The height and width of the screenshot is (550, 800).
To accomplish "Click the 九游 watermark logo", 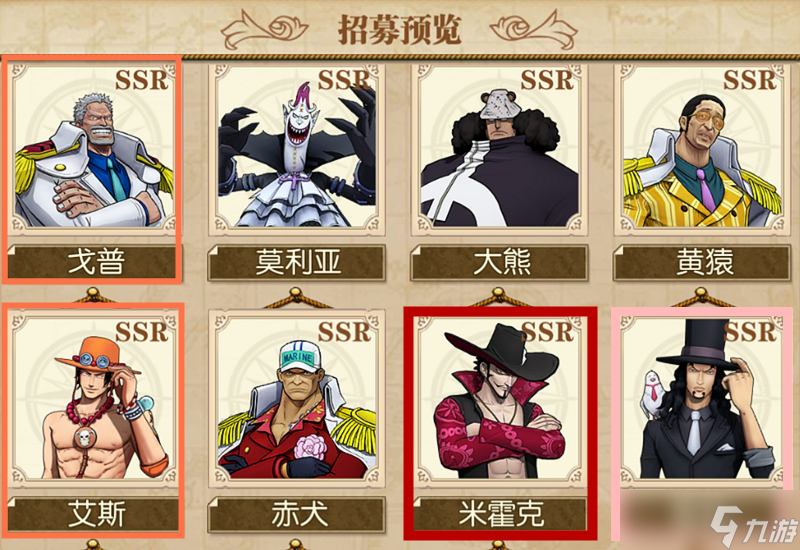I will point(754,526).
